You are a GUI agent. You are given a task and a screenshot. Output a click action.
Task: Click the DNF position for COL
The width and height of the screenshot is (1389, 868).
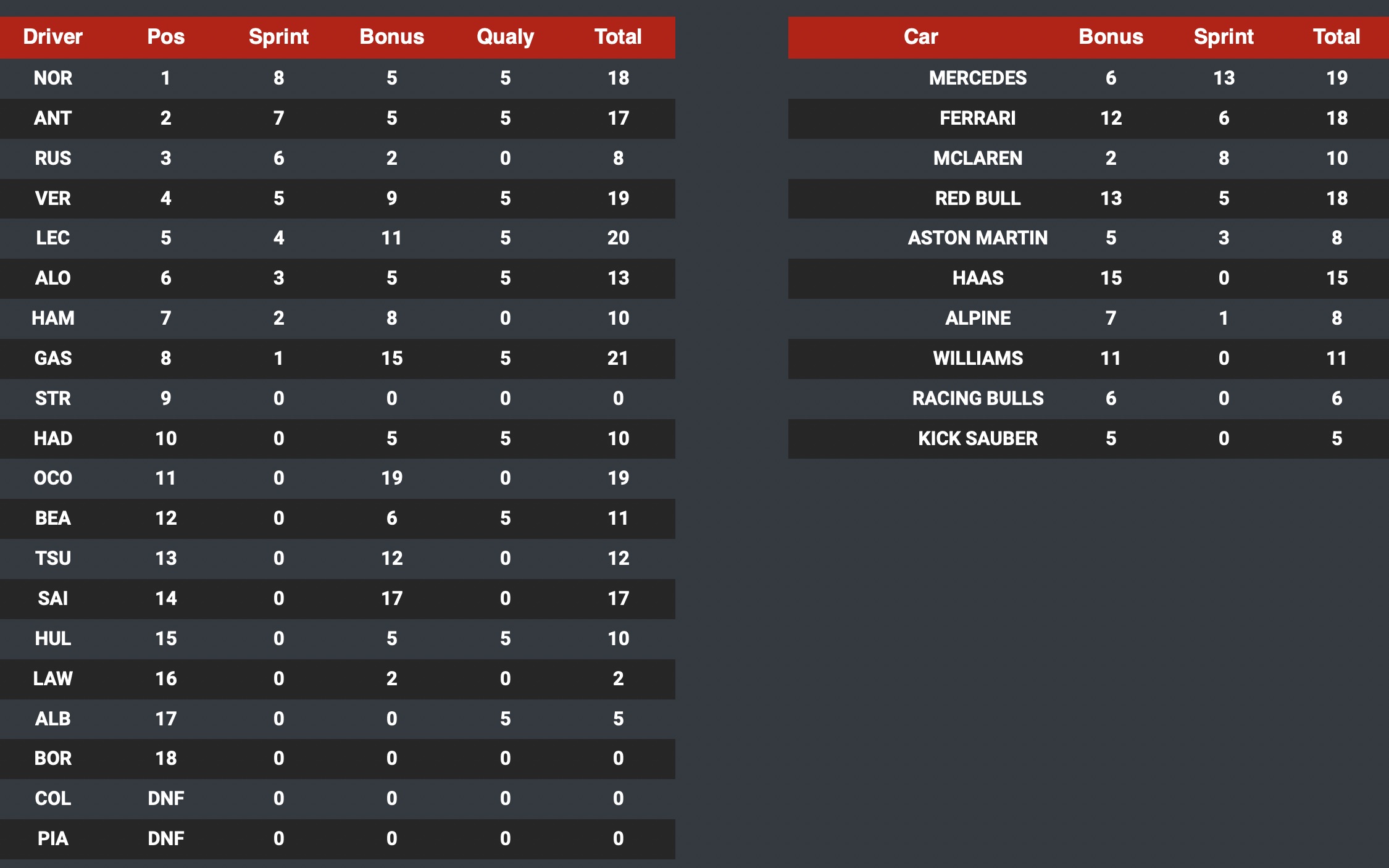tap(165, 798)
